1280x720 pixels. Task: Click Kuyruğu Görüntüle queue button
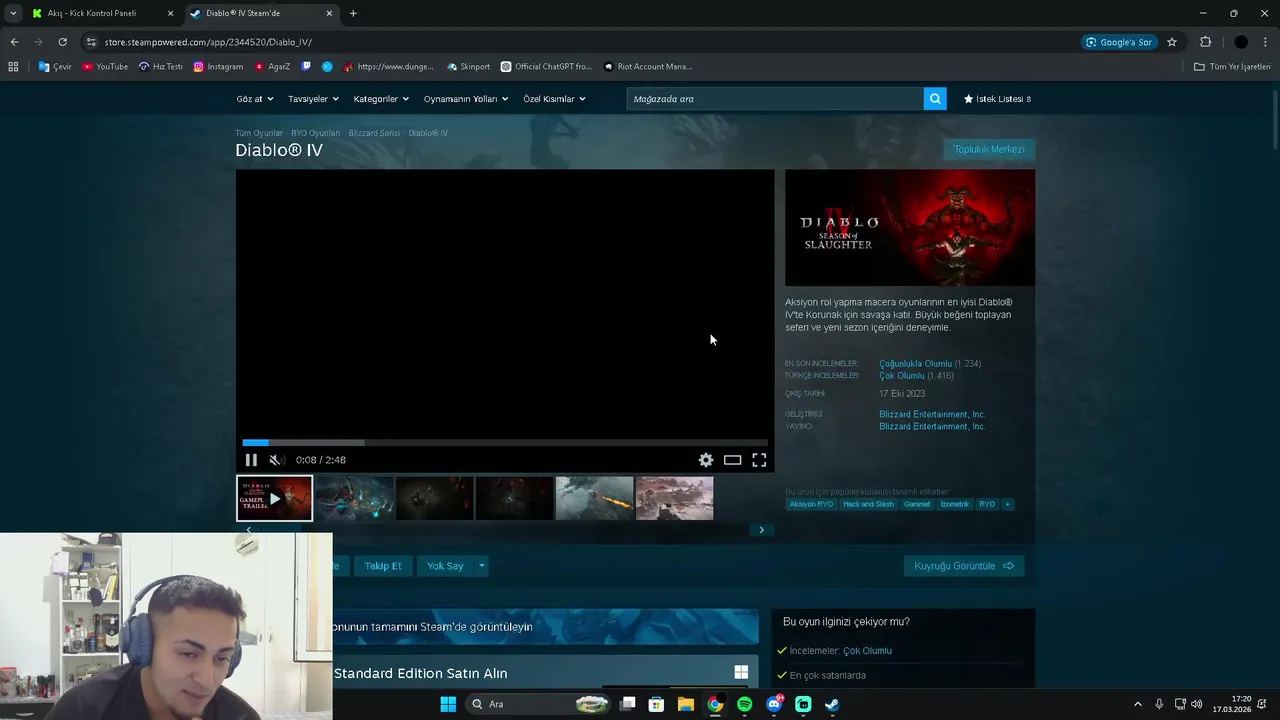[x=964, y=566]
